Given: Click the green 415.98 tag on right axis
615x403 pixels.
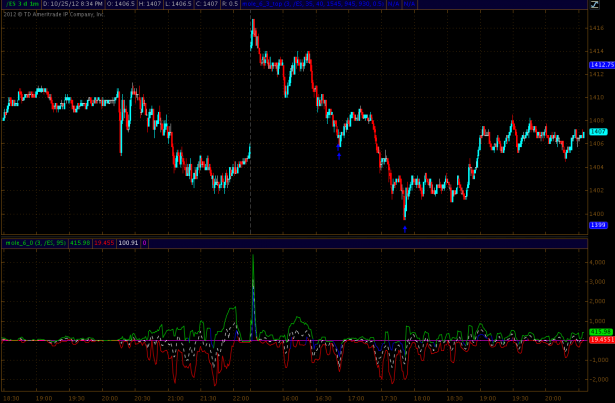Looking at the screenshot, I should (x=600, y=331).
